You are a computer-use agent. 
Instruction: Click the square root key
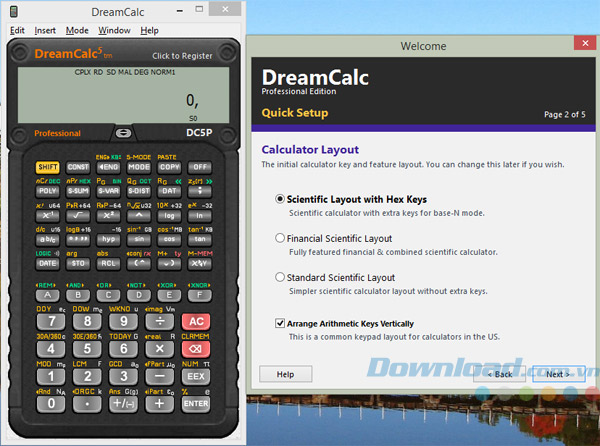pyautogui.click(x=78, y=216)
